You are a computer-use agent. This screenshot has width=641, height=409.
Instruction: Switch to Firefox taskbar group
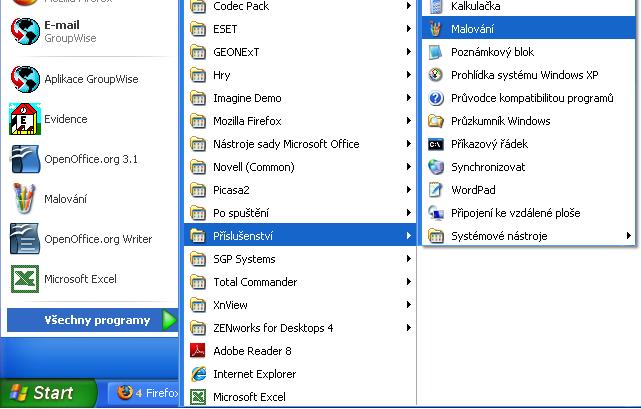[x=148, y=393]
